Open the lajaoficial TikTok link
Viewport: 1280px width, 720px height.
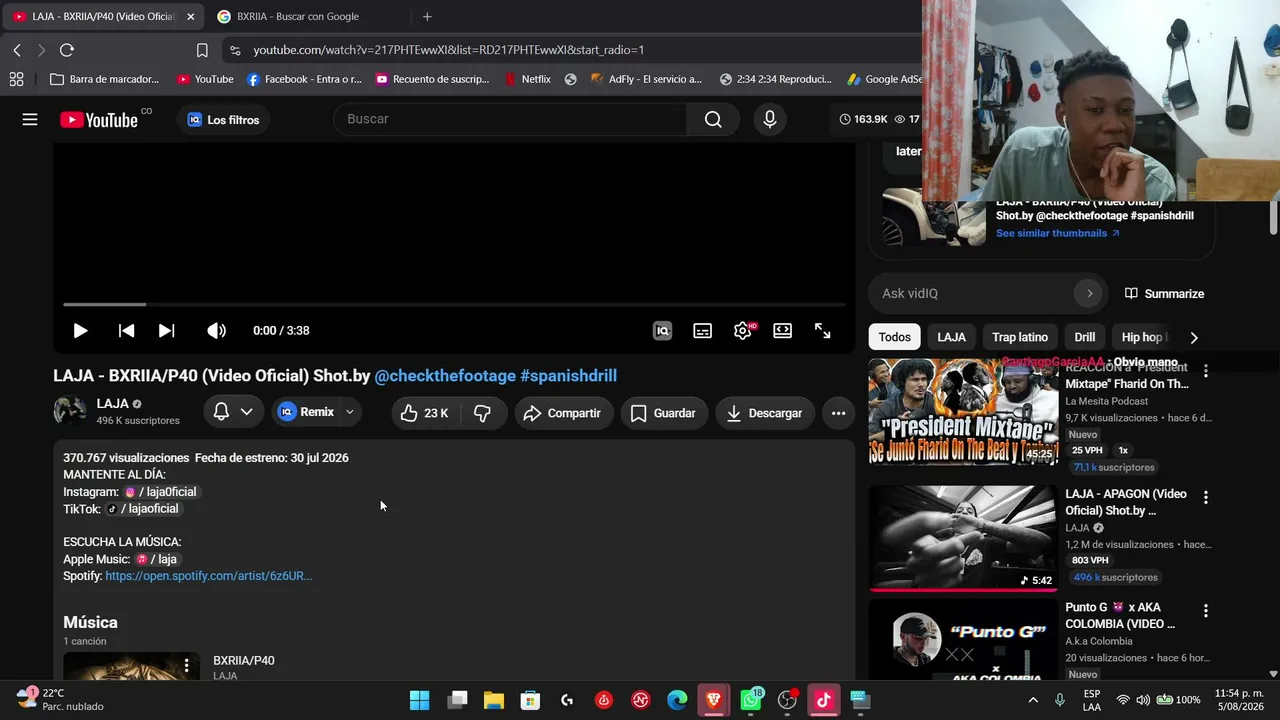pos(142,509)
